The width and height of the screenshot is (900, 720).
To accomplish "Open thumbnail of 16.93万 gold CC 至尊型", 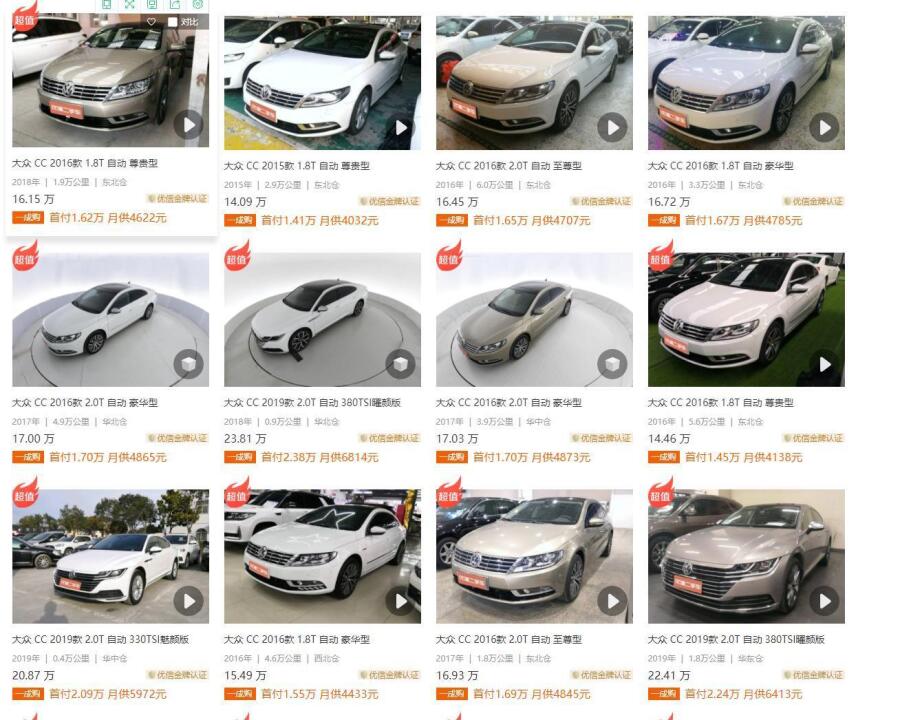I will 534,556.
